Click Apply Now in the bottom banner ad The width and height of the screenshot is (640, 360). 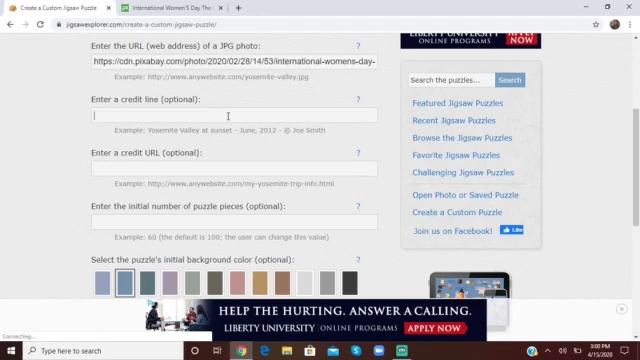(x=434, y=328)
